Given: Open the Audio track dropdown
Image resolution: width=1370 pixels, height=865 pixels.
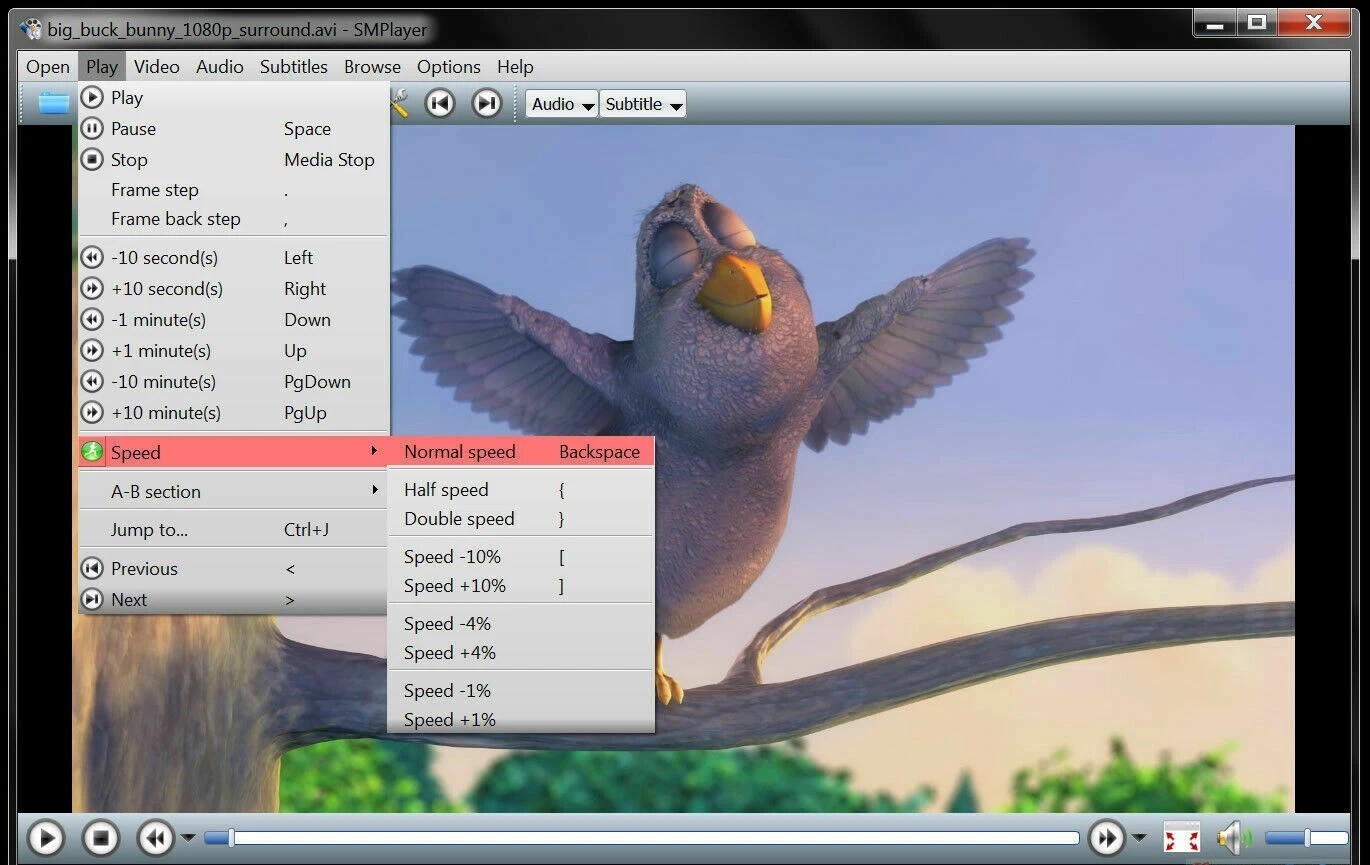Looking at the screenshot, I should [x=562, y=104].
